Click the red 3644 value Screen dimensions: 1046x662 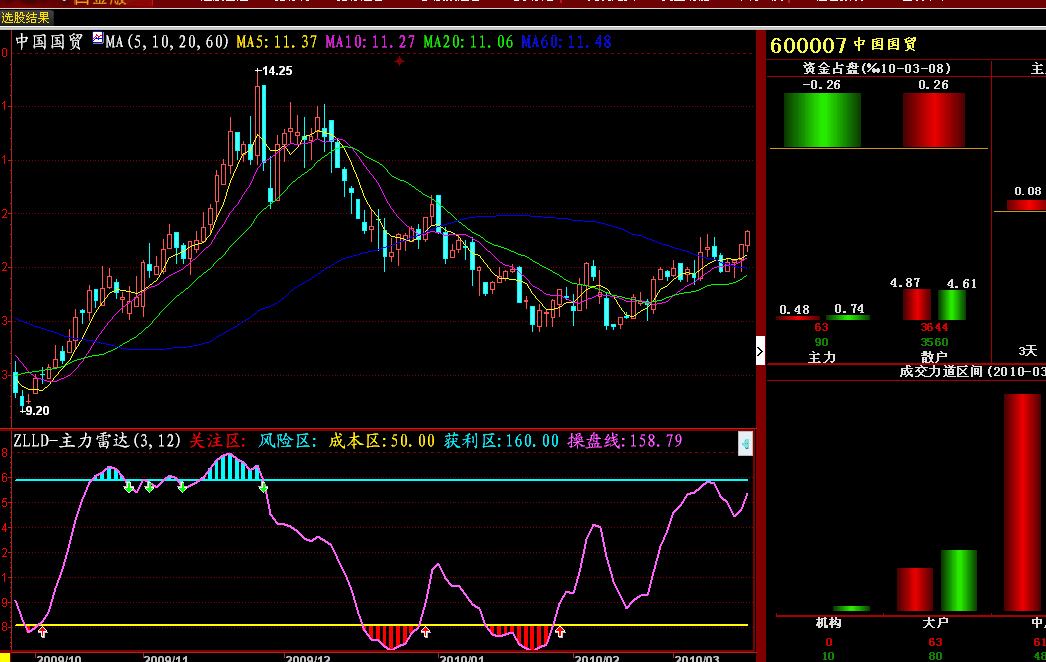coord(934,327)
